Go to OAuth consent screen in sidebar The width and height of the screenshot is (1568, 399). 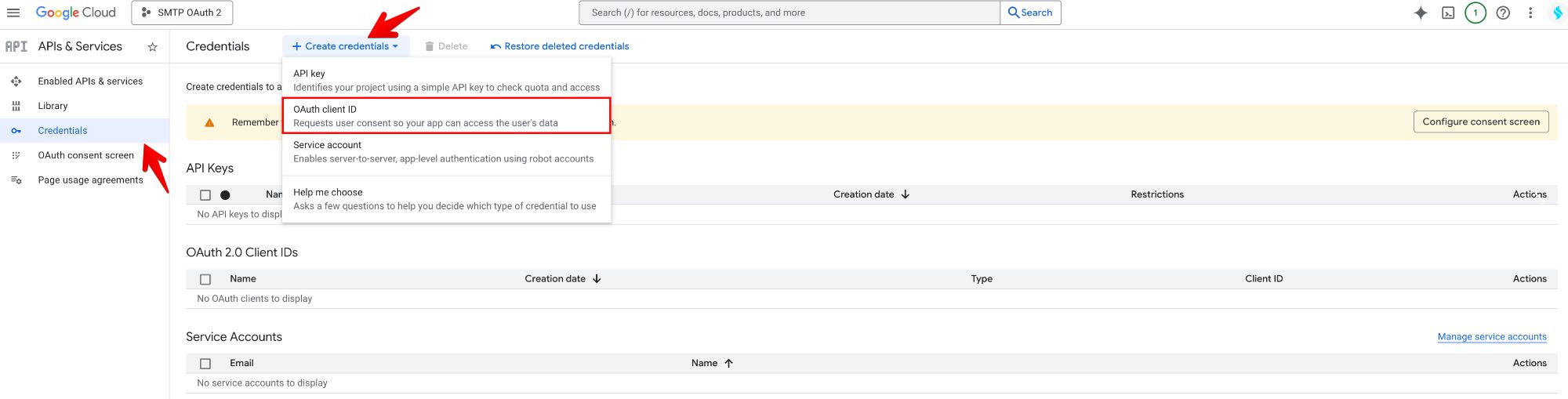pos(85,155)
